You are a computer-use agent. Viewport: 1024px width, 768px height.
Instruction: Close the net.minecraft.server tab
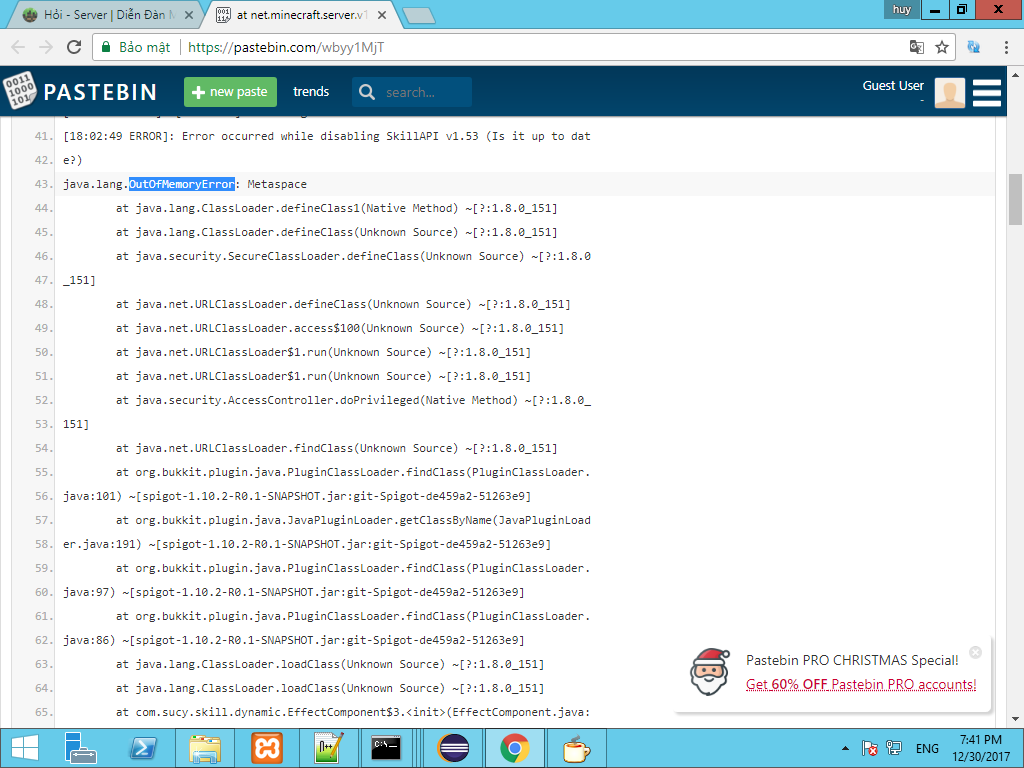[x=382, y=14]
